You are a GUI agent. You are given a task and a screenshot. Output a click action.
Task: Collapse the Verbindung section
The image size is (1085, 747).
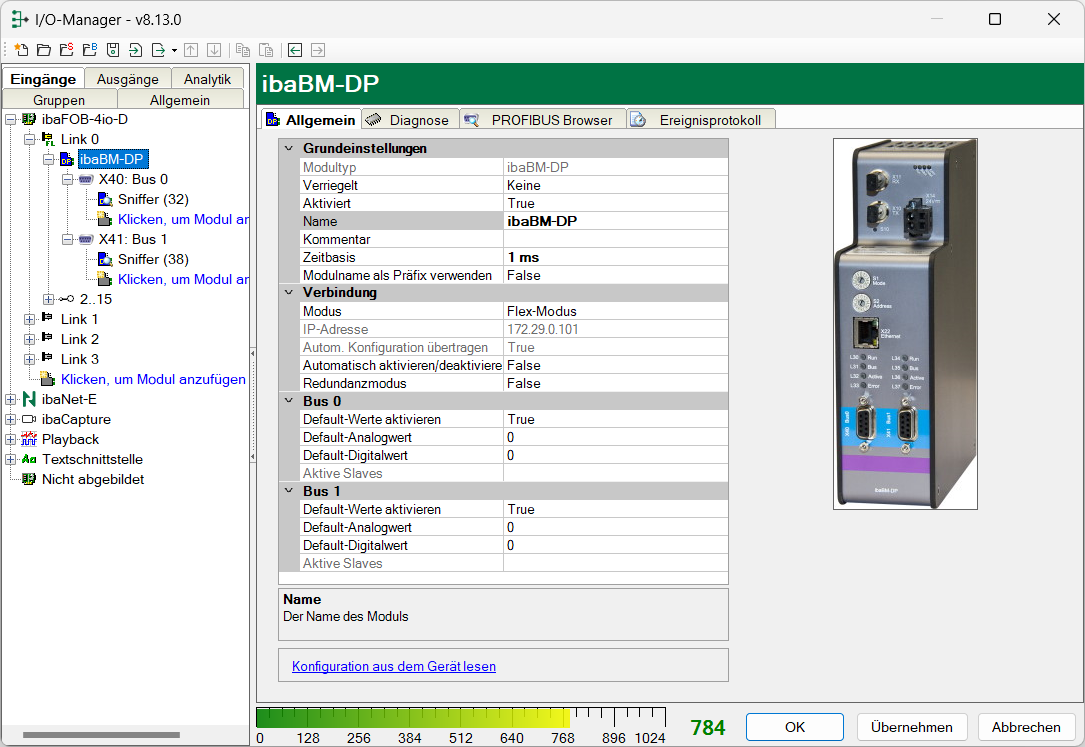coord(289,293)
